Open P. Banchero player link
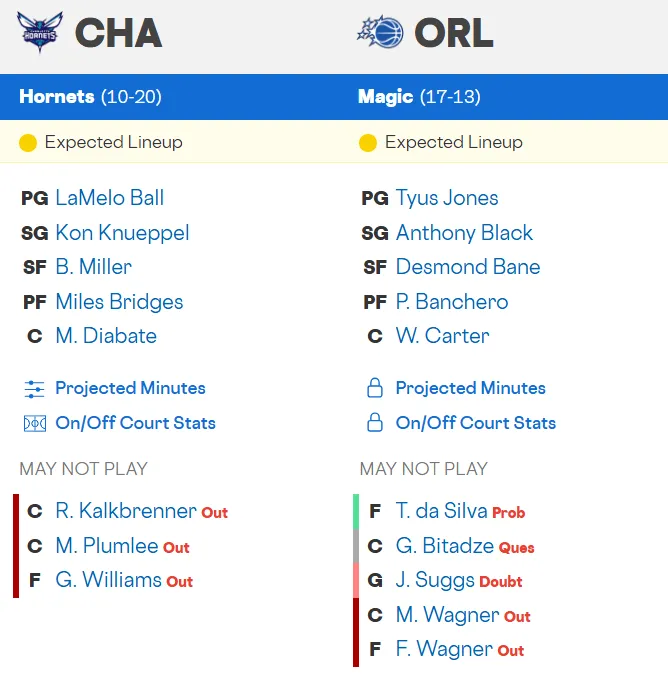This screenshot has width=668, height=683. 452,302
